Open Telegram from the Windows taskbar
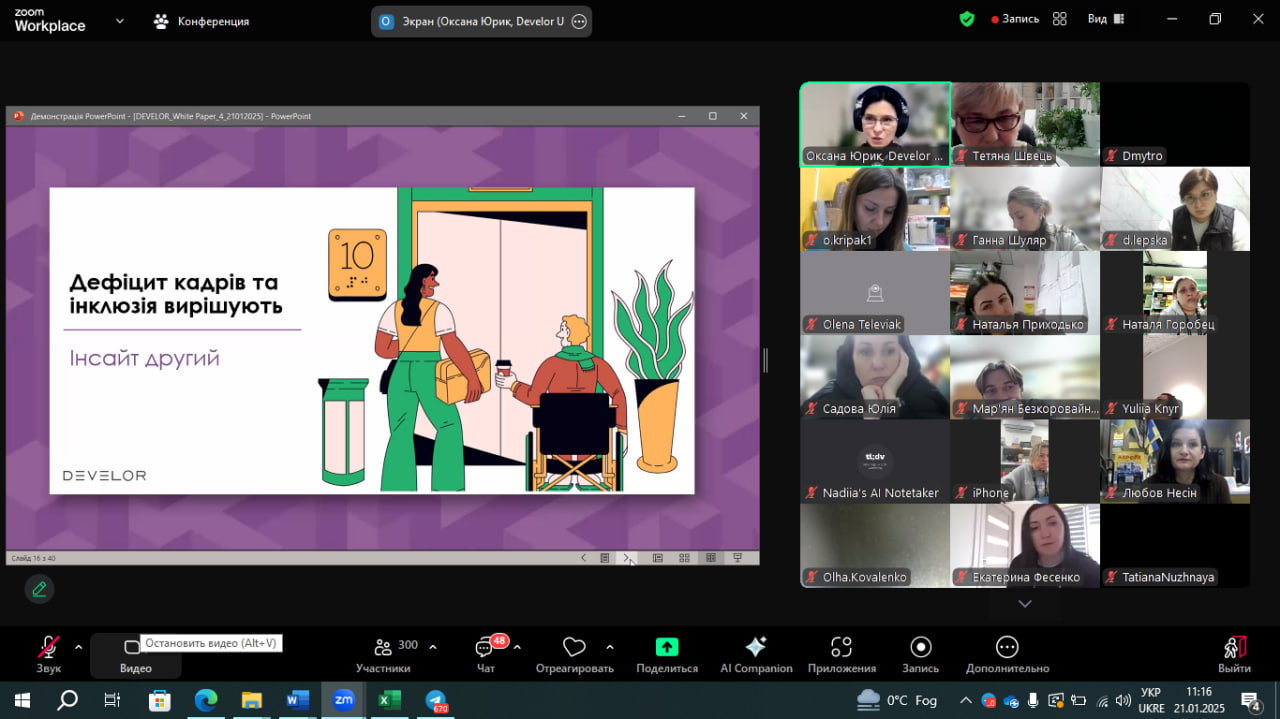Screen dimensions: 1280x719 (436, 700)
